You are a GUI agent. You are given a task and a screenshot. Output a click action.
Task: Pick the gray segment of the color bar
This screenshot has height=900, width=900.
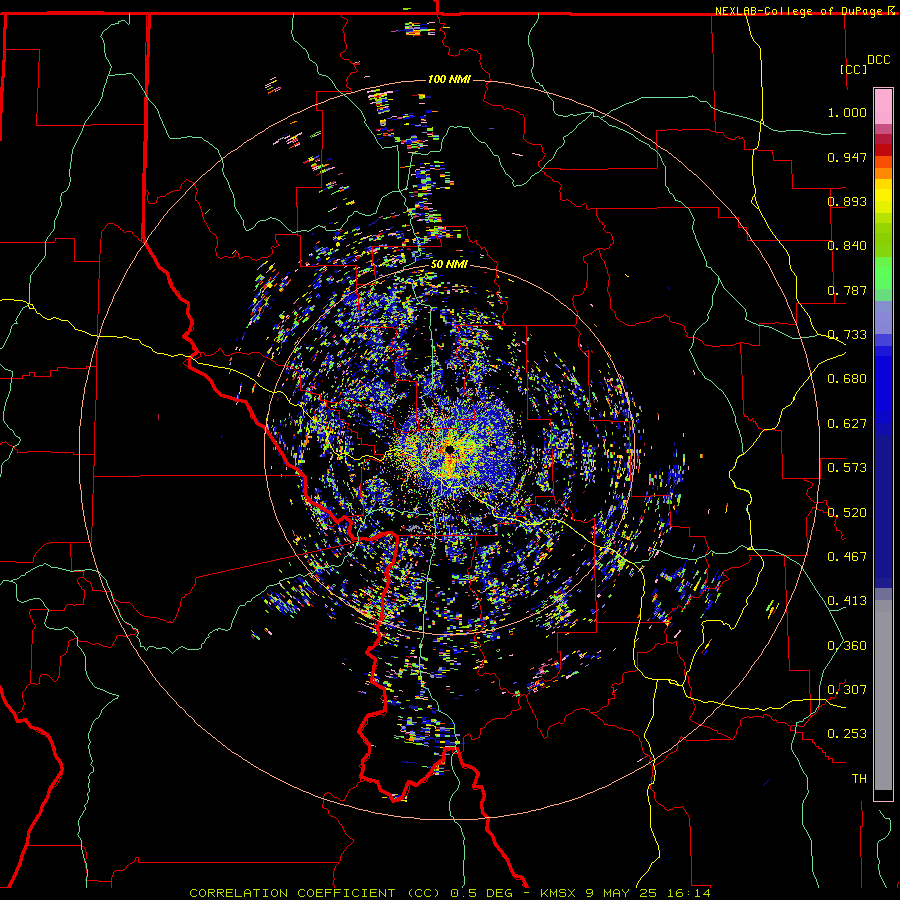click(x=883, y=695)
